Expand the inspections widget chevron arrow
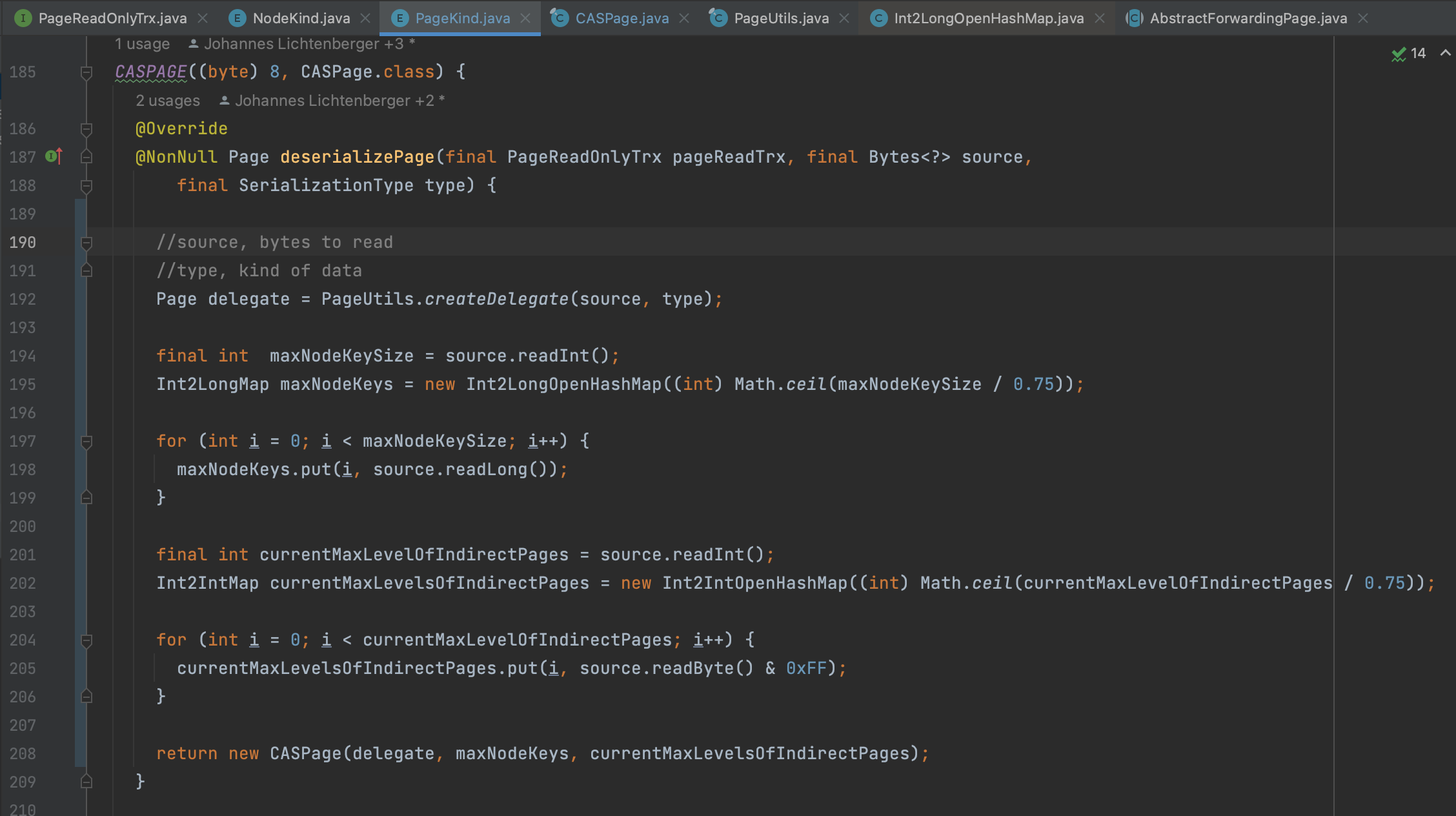The width and height of the screenshot is (1456, 816). [x=1445, y=54]
